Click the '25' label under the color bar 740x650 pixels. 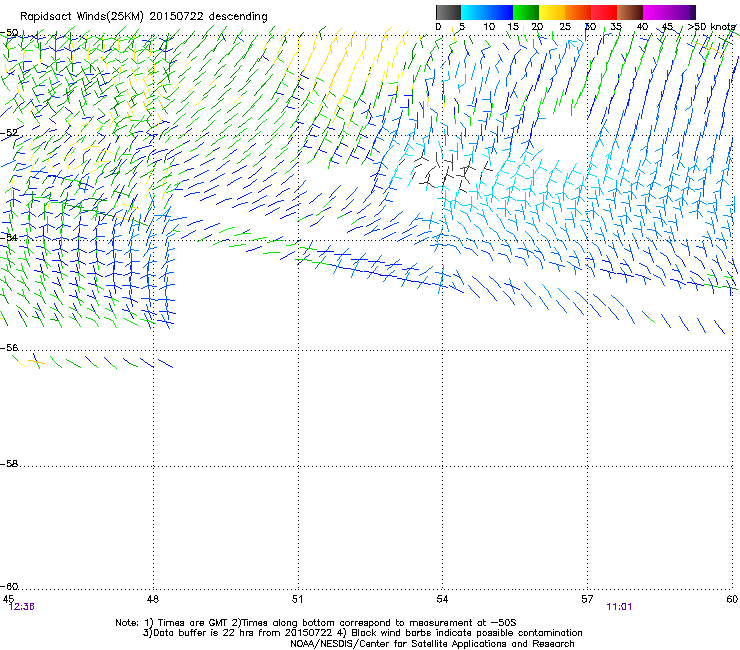click(x=565, y=27)
